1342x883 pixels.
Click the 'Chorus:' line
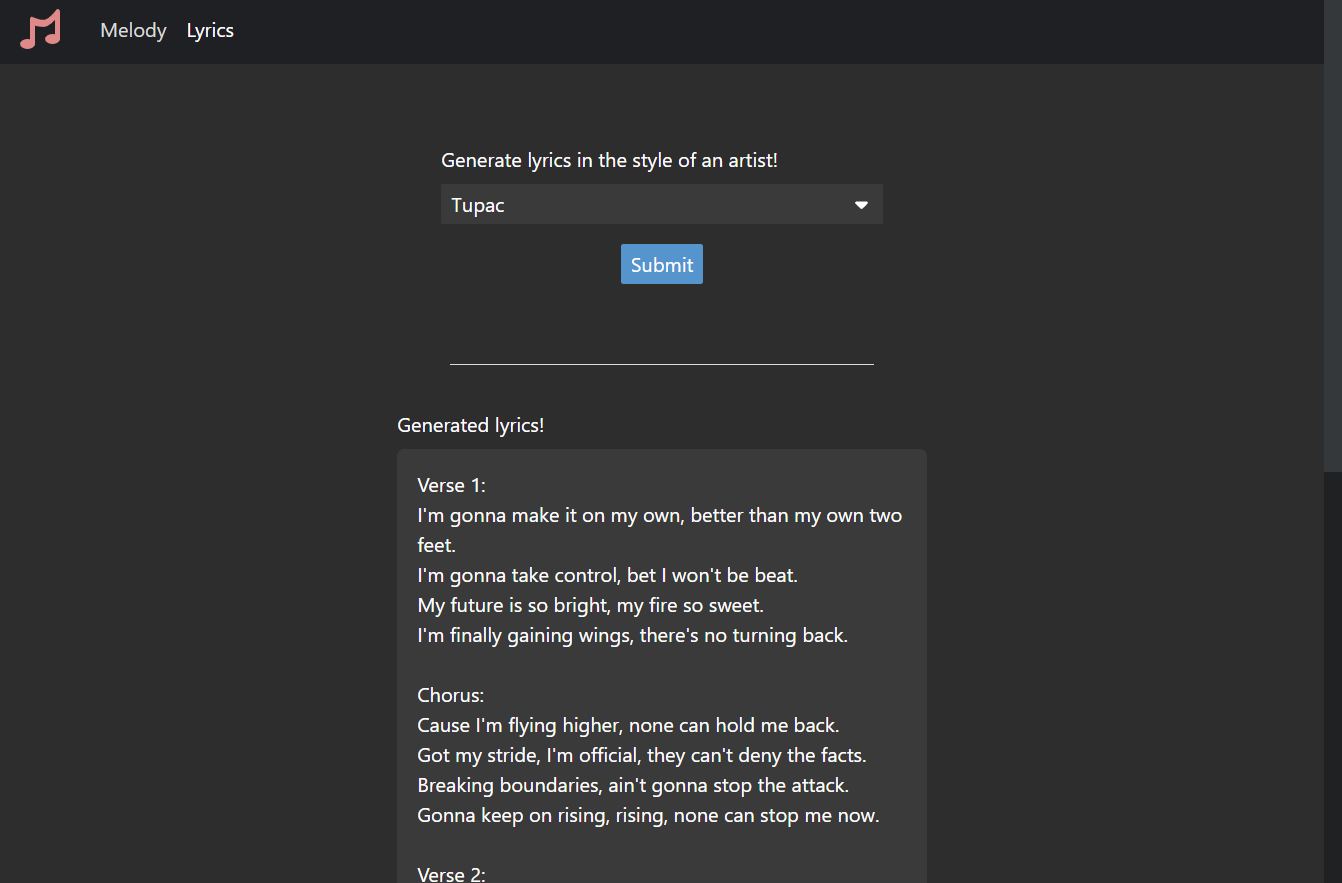[450, 695]
